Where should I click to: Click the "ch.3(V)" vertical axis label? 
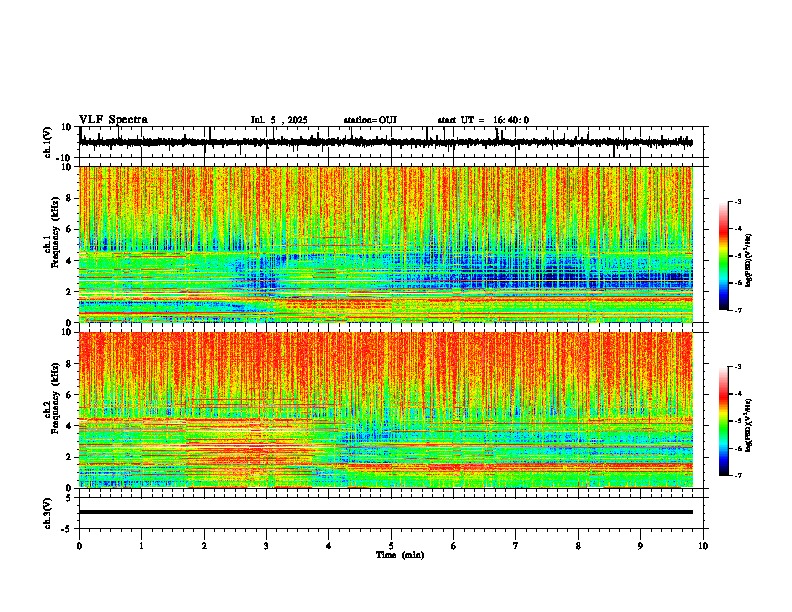[47, 513]
